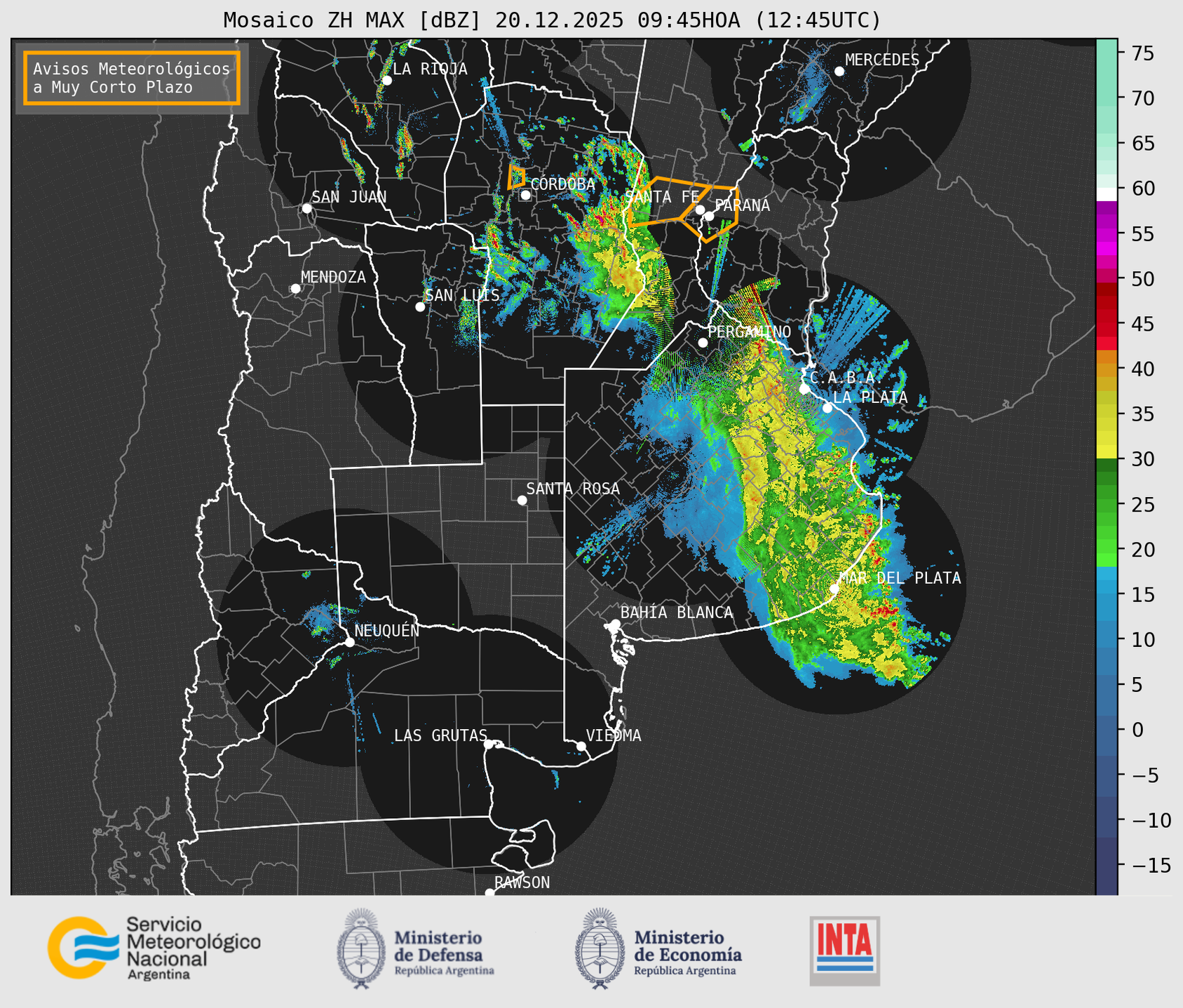Click the SANTA ROSA city label

coord(573,489)
